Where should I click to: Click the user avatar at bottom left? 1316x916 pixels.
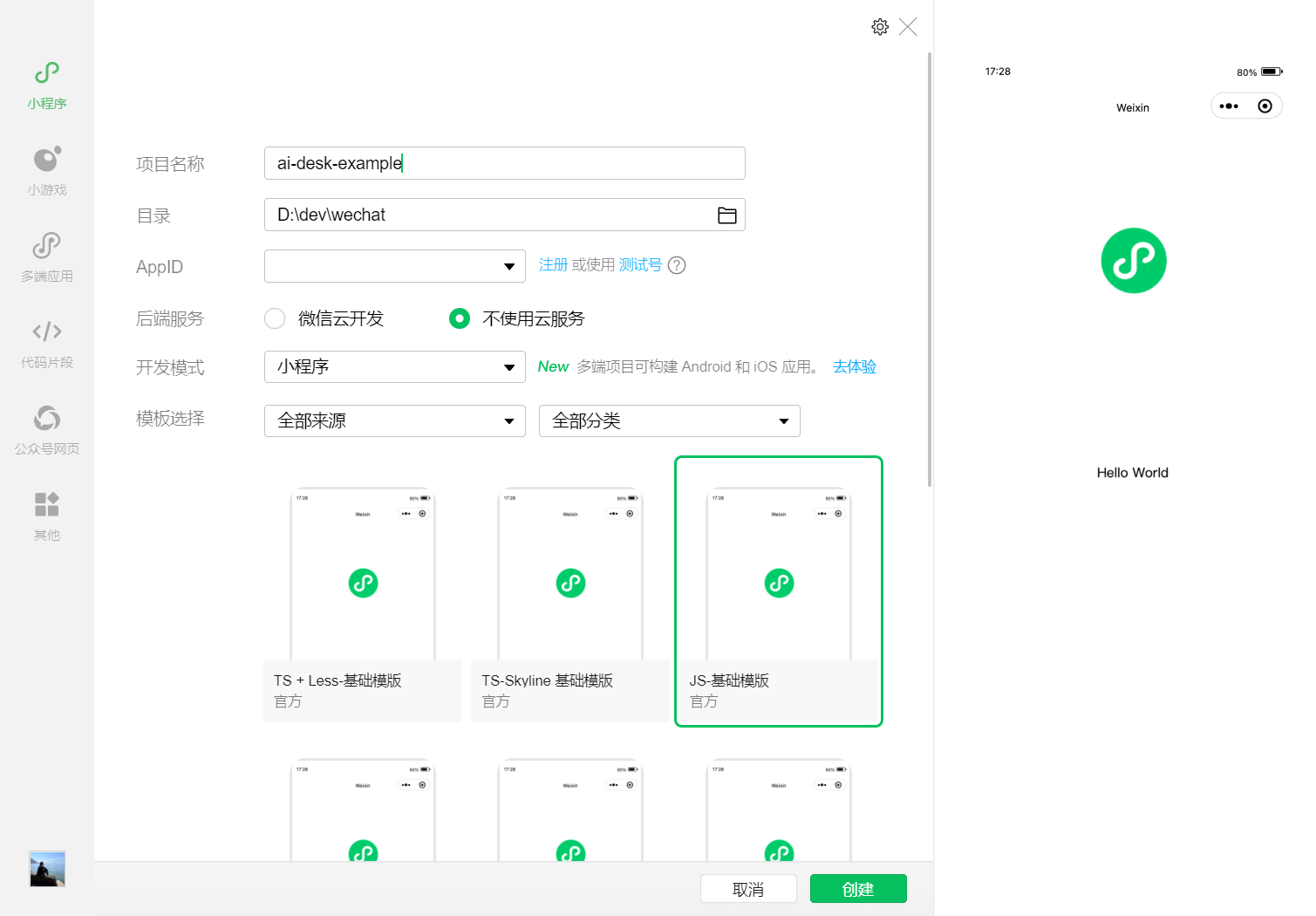pyautogui.click(x=47, y=869)
